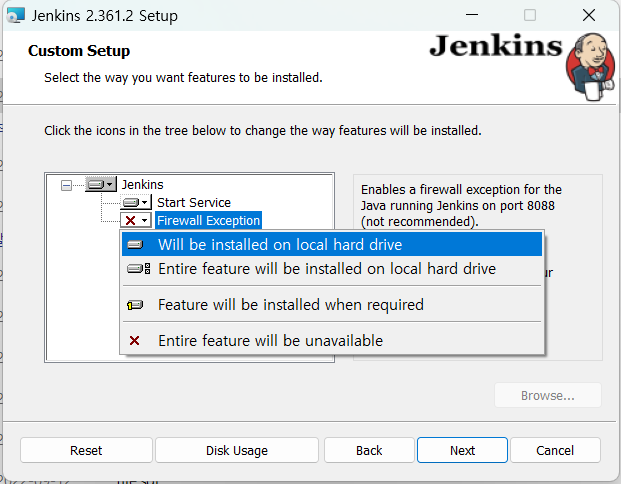Minimize the Jenkins Setup window
Screen dimensions: 621x484
click(x=472, y=15)
